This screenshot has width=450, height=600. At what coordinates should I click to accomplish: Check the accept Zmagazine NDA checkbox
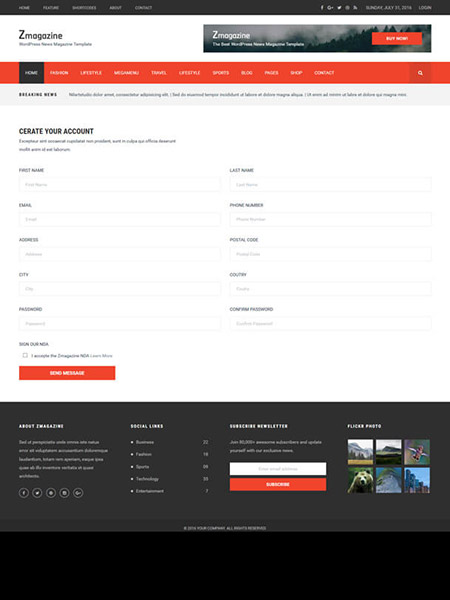tap(25, 355)
